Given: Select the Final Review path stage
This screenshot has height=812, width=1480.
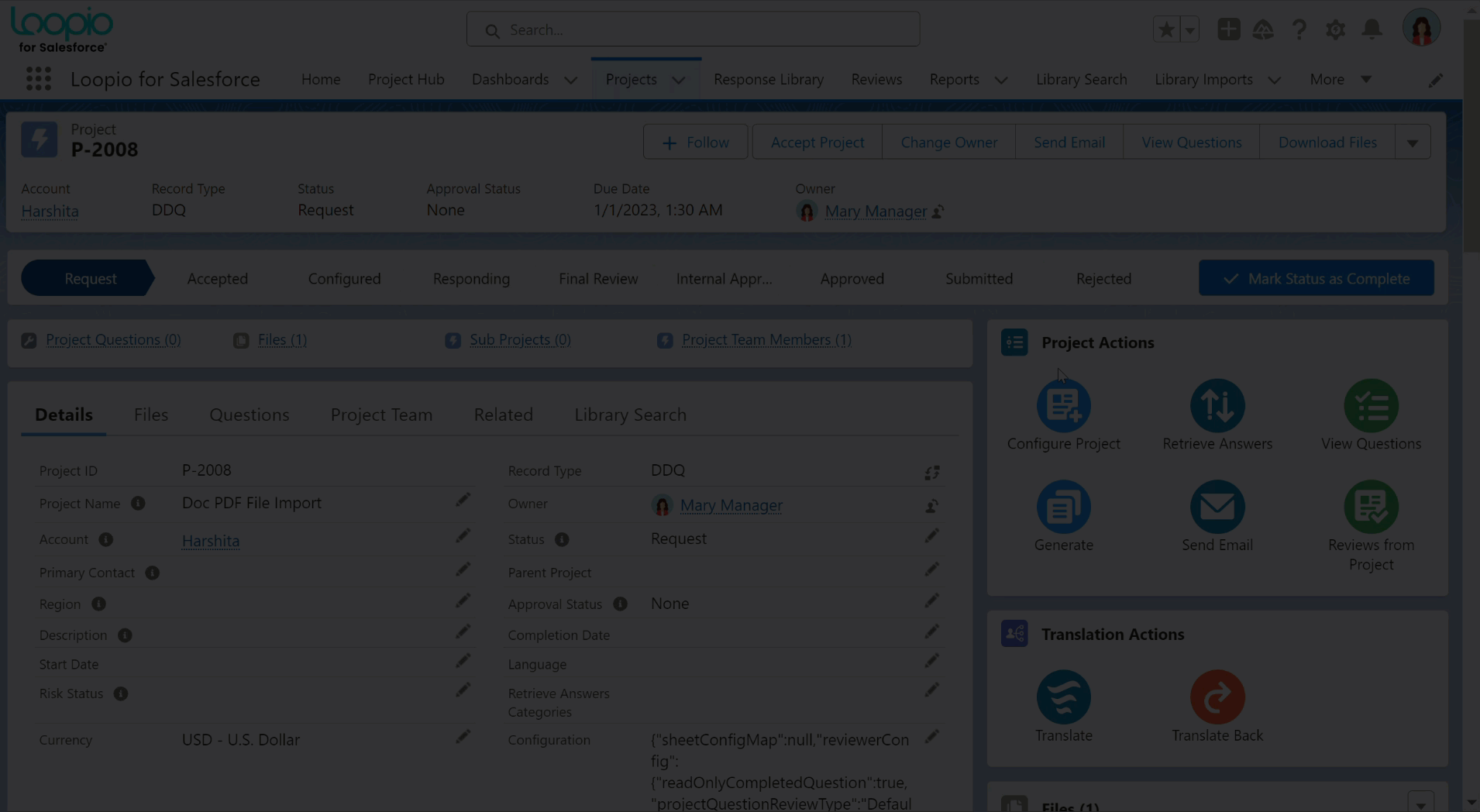Looking at the screenshot, I should click(x=598, y=279).
